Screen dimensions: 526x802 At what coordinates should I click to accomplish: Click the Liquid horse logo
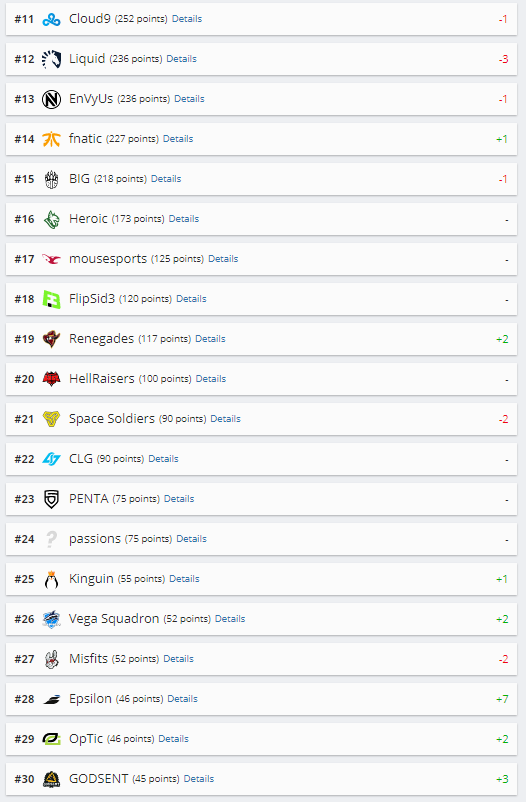pyautogui.click(x=51, y=59)
